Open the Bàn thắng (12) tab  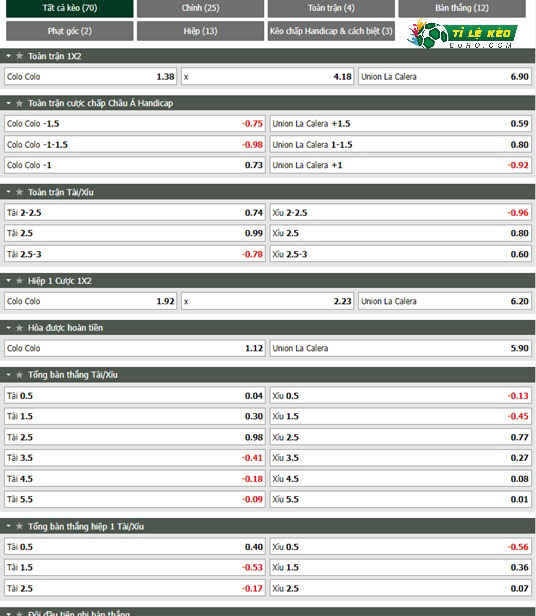coord(462,8)
